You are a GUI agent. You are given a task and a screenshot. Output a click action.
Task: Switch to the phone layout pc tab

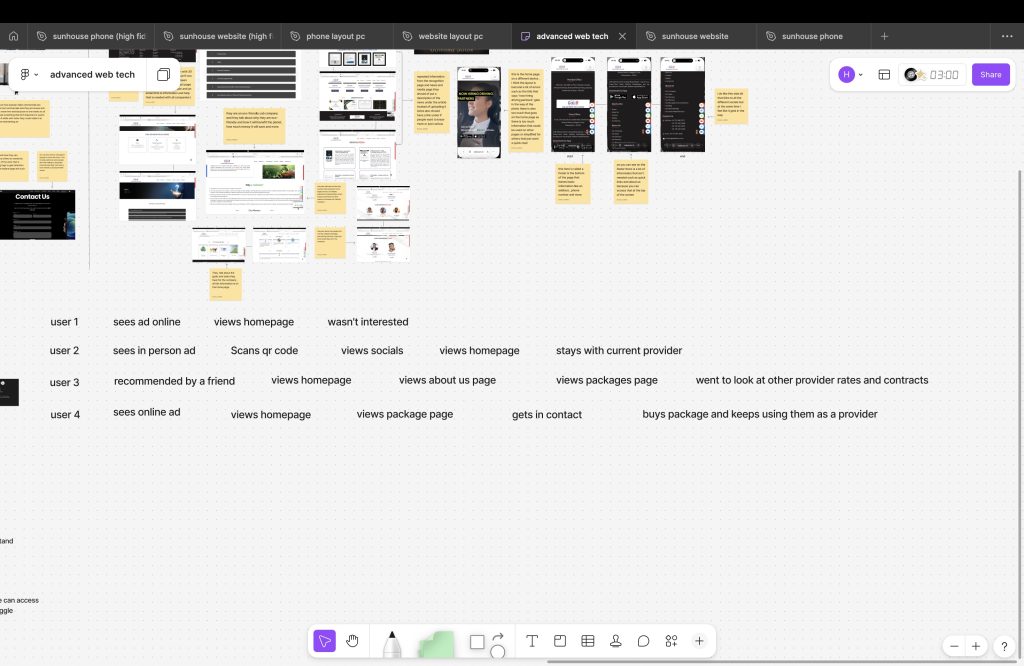[335, 36]
